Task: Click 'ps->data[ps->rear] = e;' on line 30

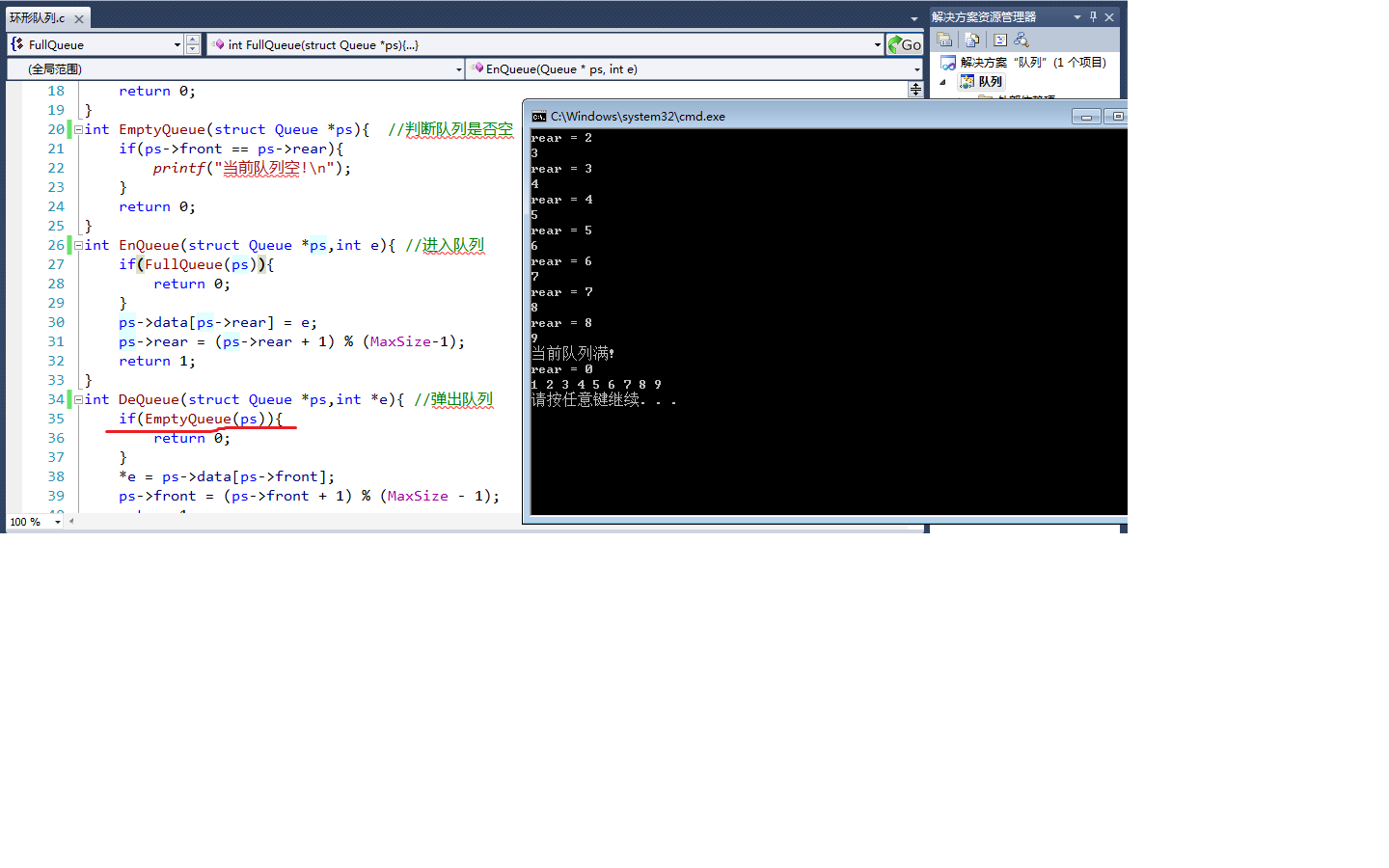Action: pos(218,322)
